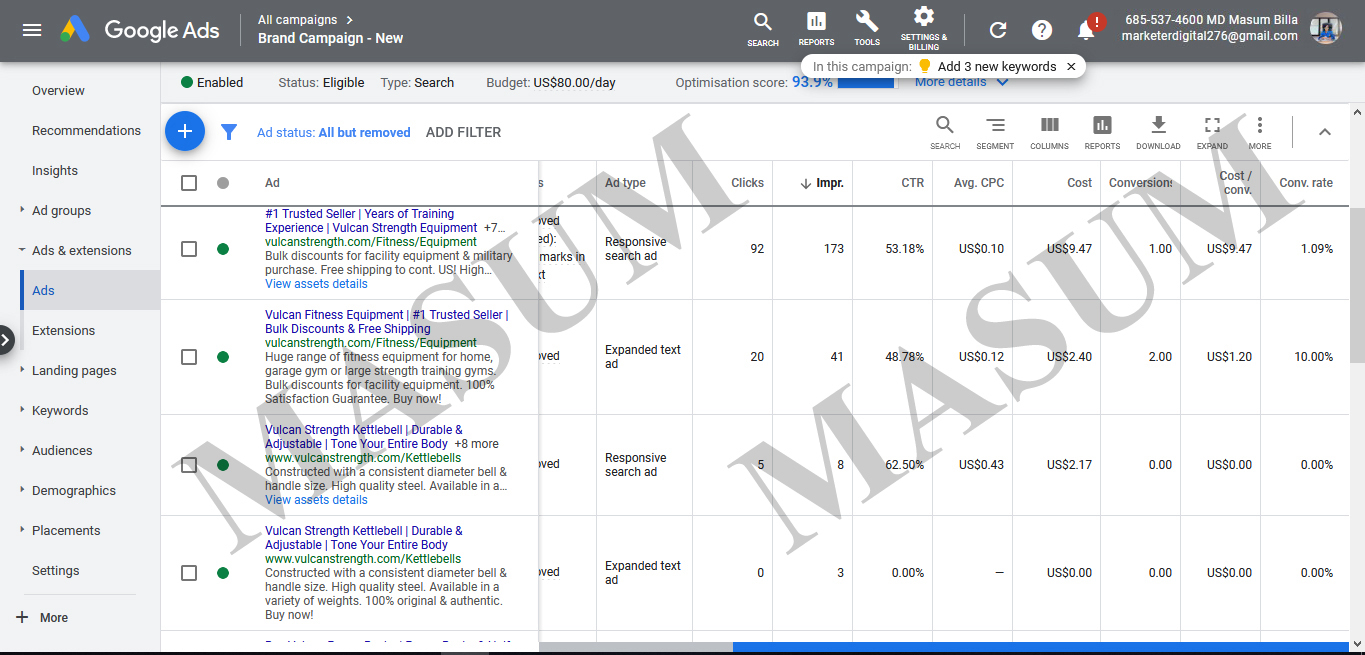This screenshot has width=1365, height=655.
Task: Tick the checkbox for #1 Trusted Seller ad
Action: click(x=189, y=249)
